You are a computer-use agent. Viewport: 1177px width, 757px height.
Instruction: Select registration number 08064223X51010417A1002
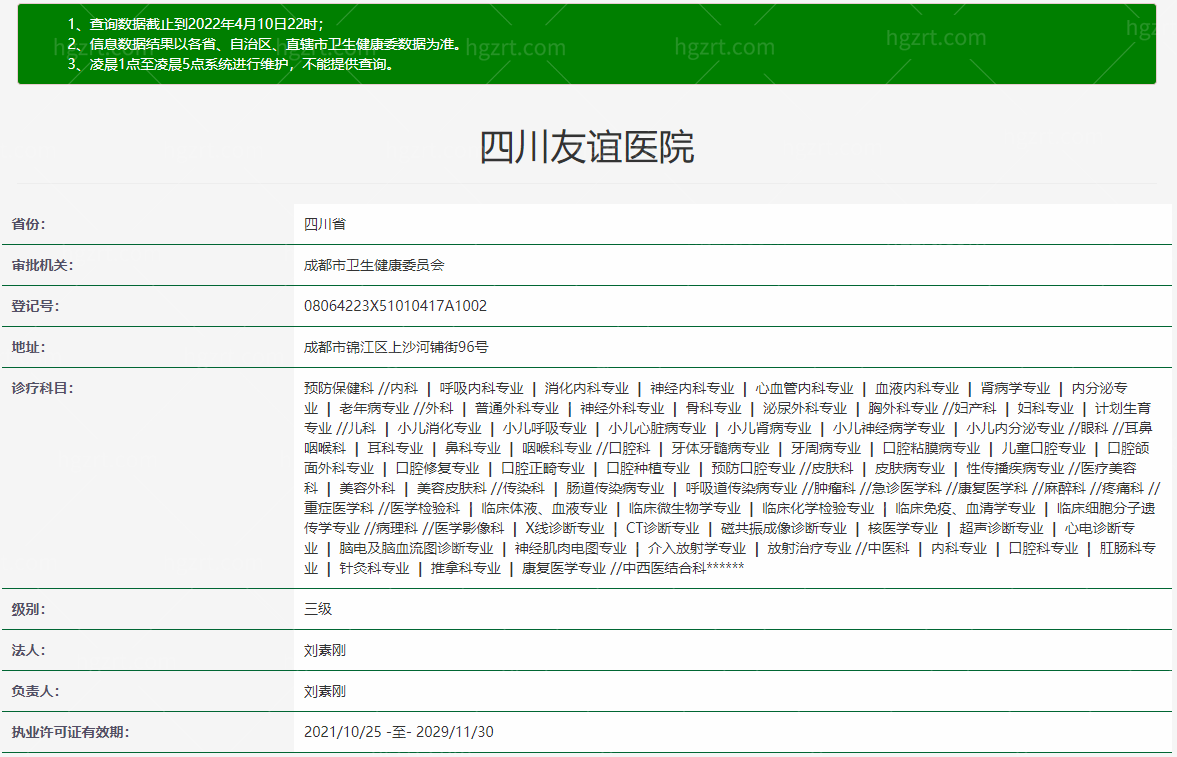[x=396, y=306]
